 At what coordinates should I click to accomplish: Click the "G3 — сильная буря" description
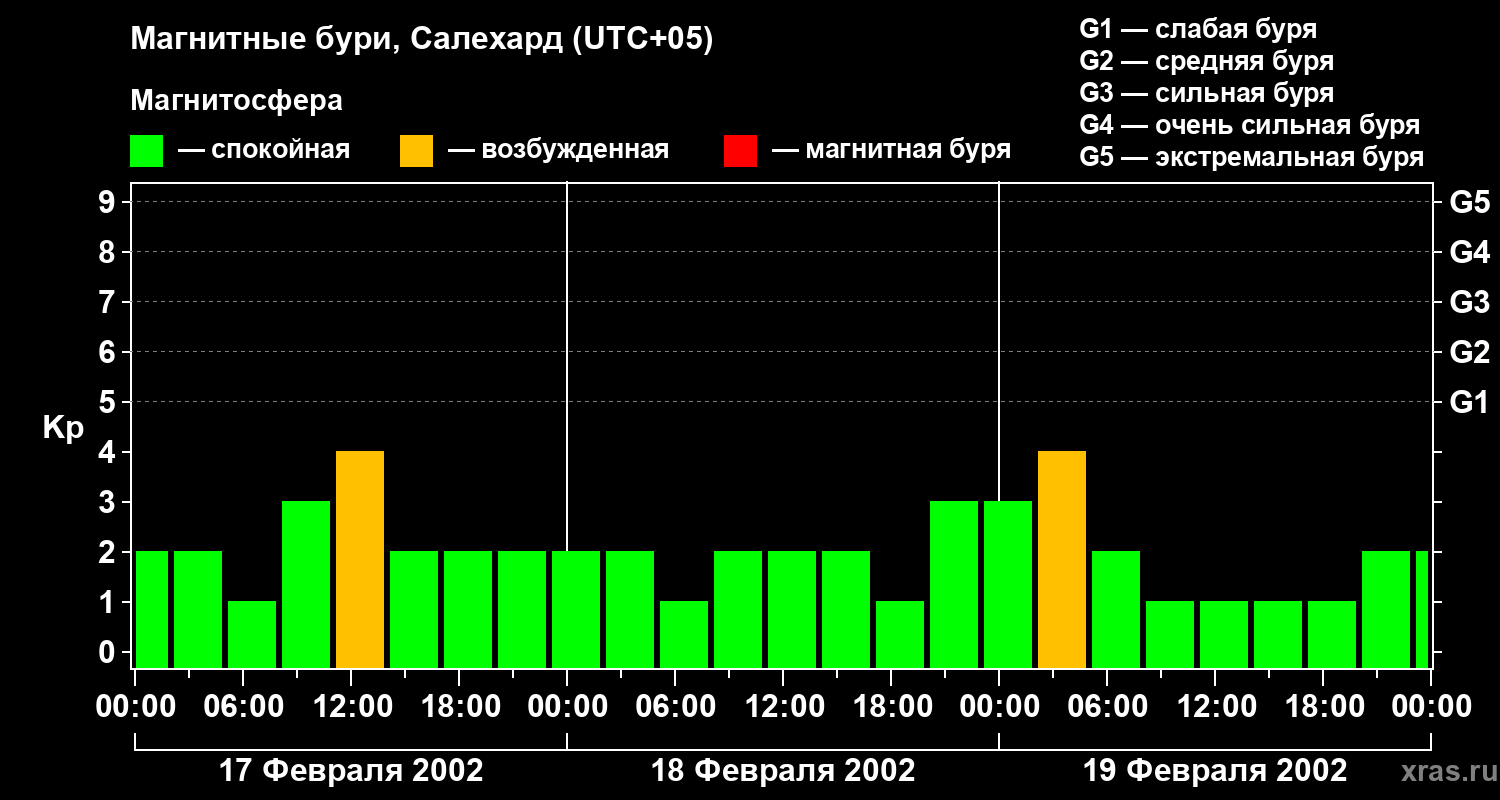1207,93
